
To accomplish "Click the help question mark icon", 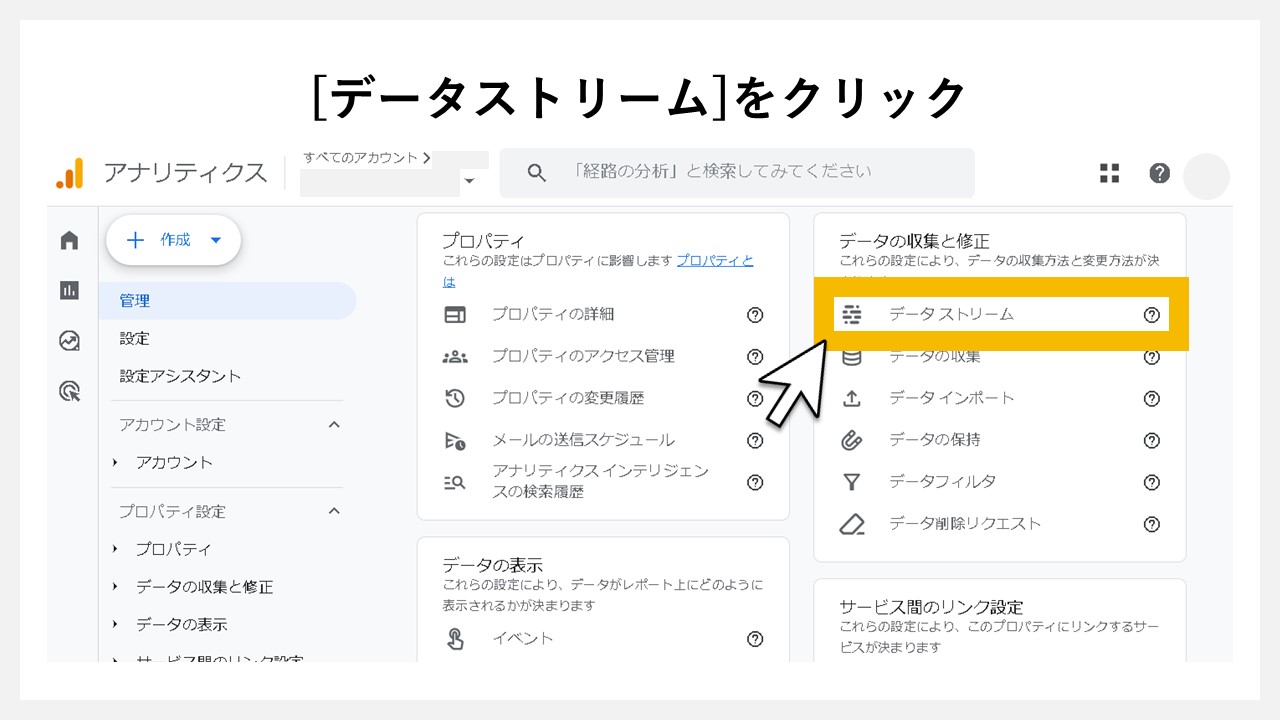I will pos(1158,173).
